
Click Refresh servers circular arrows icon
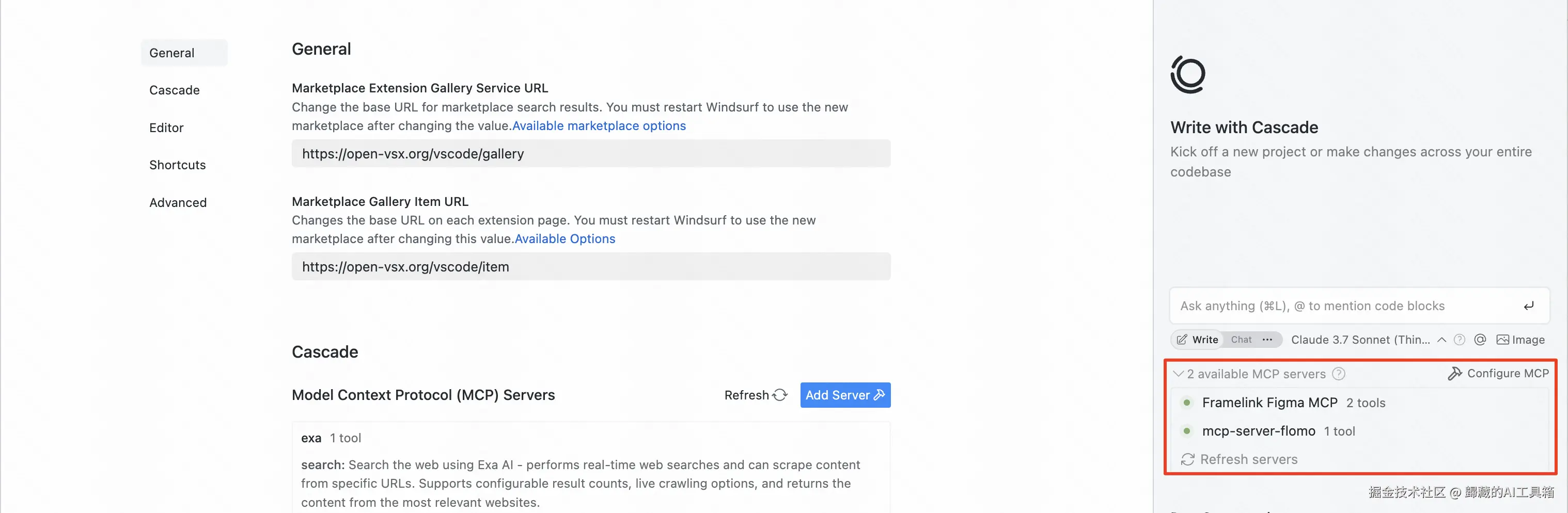click(1187, 459)
